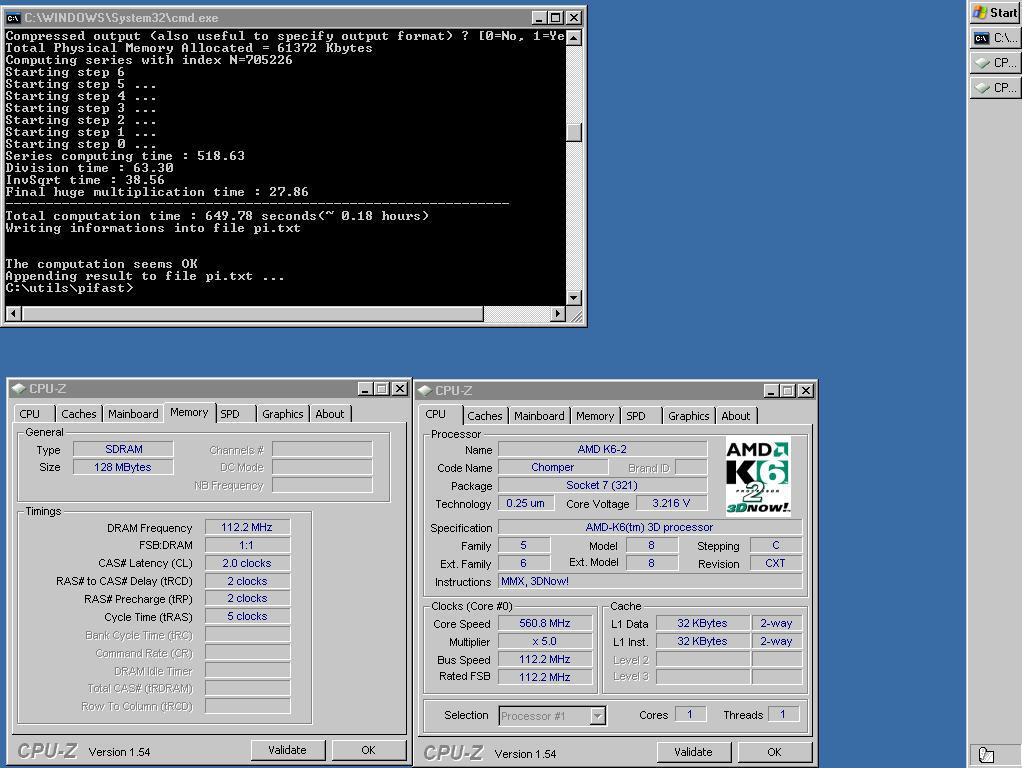Click the Multiplier x 5.0 value
The image size is (1022, 768).
pyautogui.click(x=545, y=642)
